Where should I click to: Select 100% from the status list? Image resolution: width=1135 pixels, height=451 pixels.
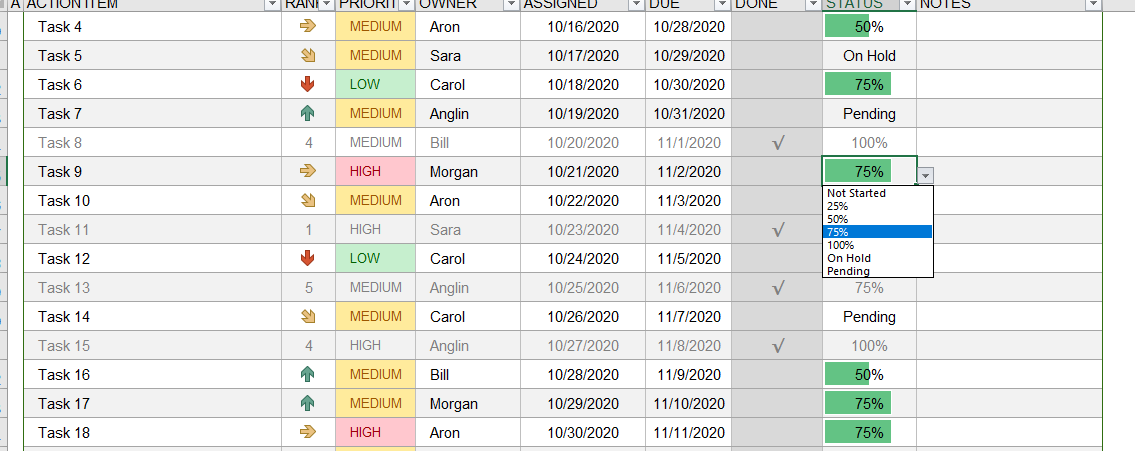[x=877, y=245]
